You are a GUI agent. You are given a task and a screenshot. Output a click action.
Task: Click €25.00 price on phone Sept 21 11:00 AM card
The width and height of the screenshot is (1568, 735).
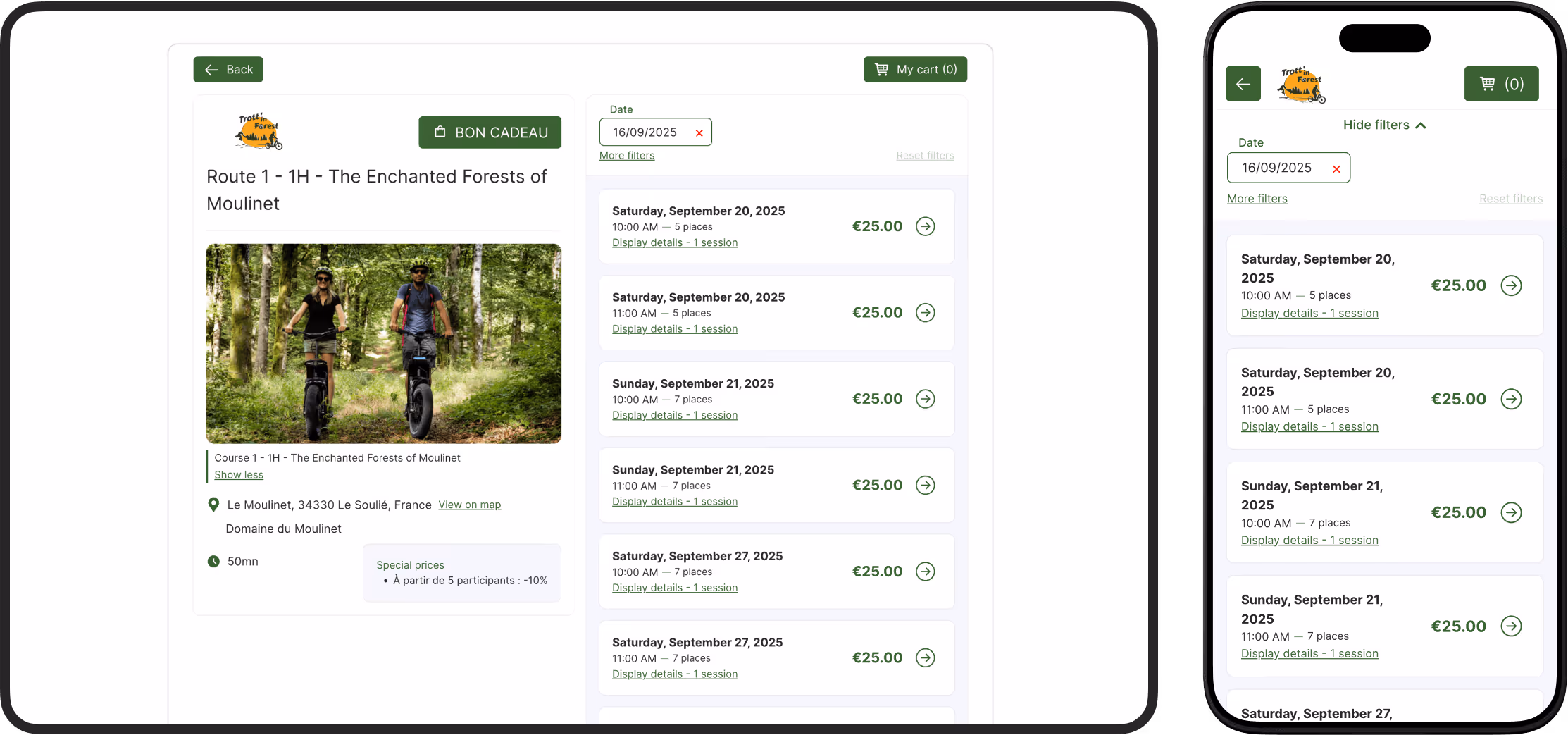coord(1459,626)
